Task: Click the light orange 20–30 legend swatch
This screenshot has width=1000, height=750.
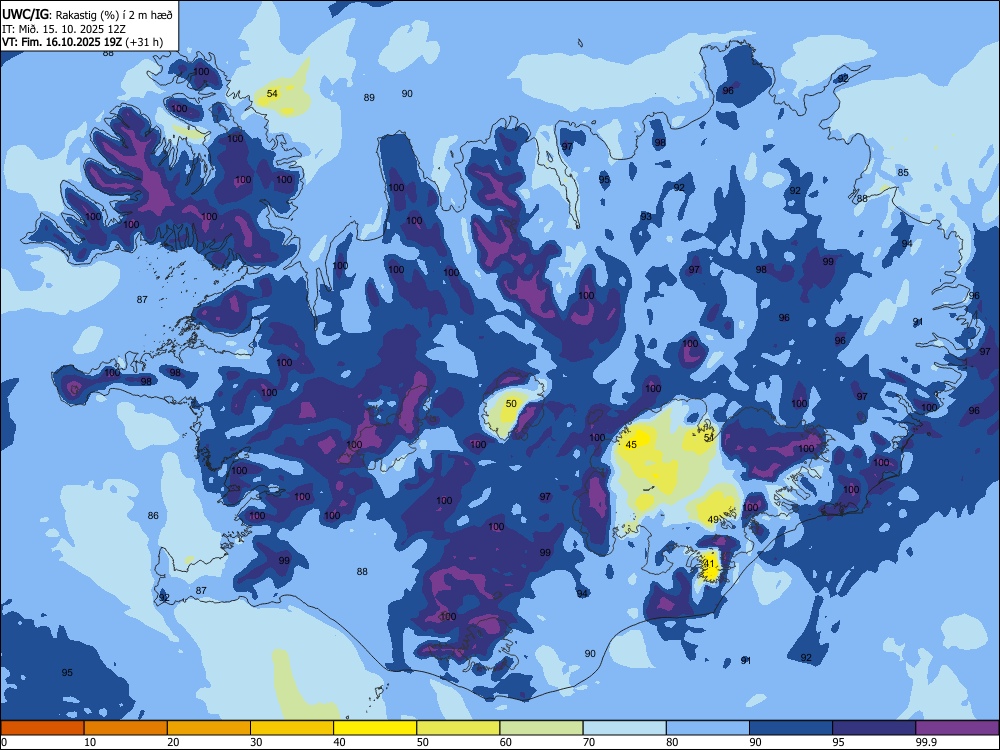Action: point(209,728)
